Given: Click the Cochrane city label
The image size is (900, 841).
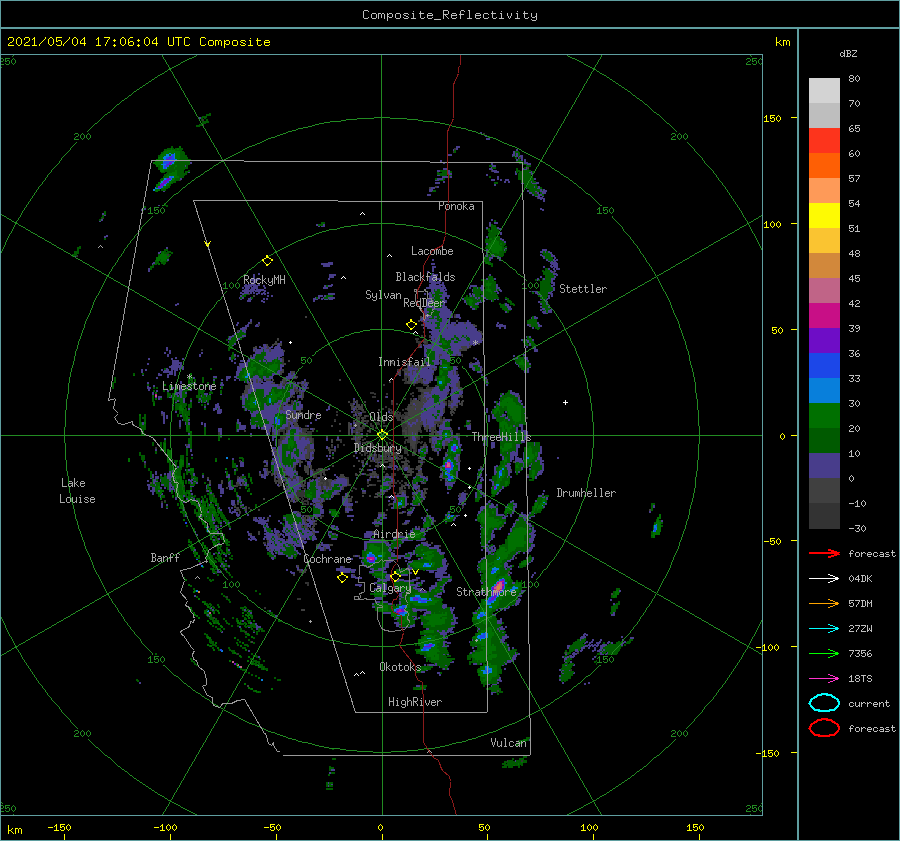Looking at the screenshot, I should pos(327,559).
